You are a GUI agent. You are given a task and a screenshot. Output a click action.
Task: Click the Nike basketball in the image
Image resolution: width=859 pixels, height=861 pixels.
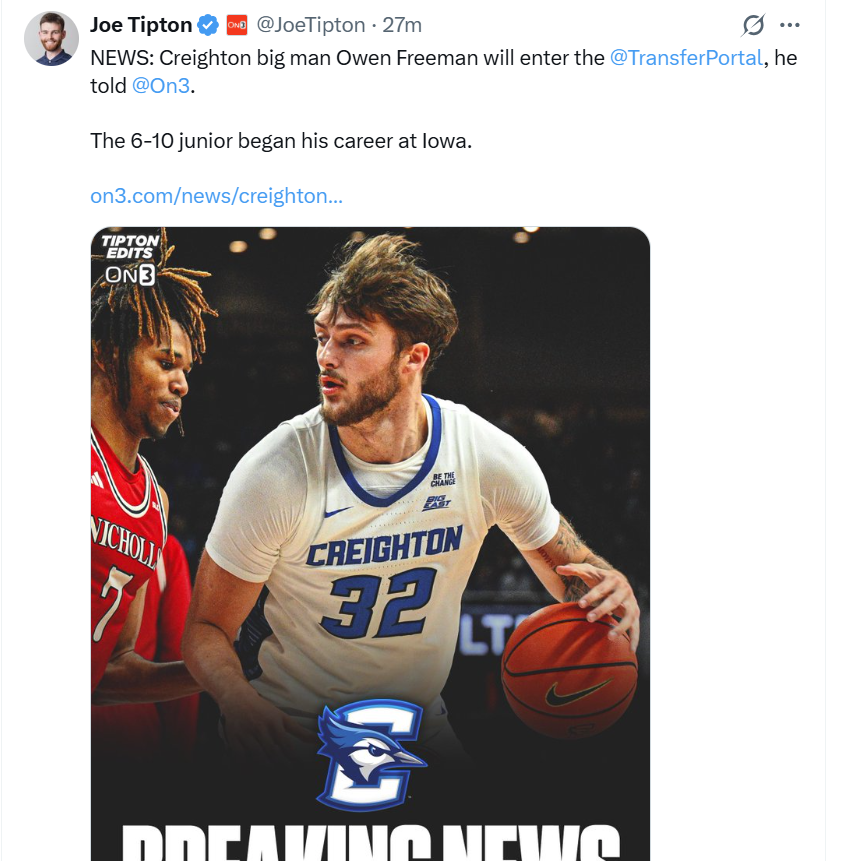pos(569,670)
